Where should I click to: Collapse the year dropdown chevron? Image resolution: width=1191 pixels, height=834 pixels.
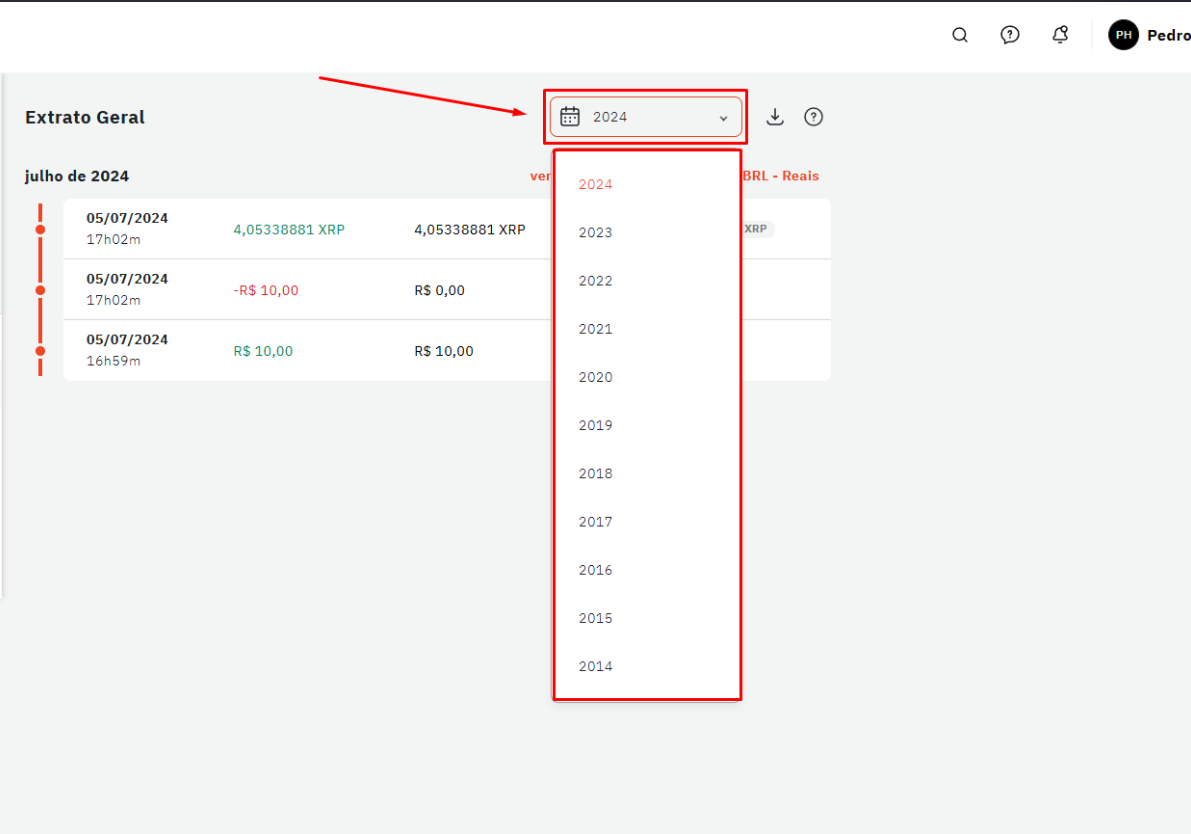click(724, 118)
